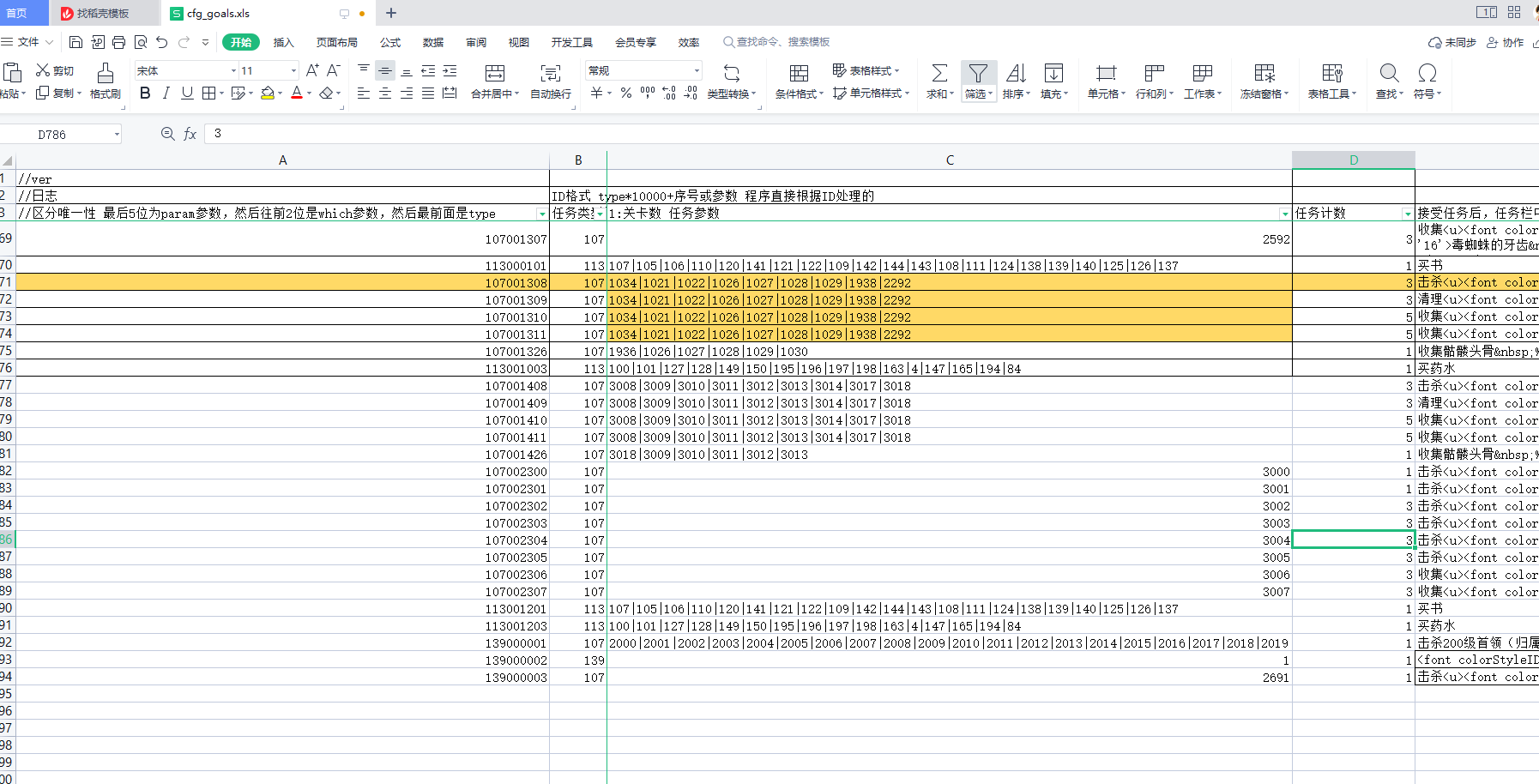Open the 找稻壳模板 document tab
Viewport: 1539px width, 784px height.
[104, 13]
